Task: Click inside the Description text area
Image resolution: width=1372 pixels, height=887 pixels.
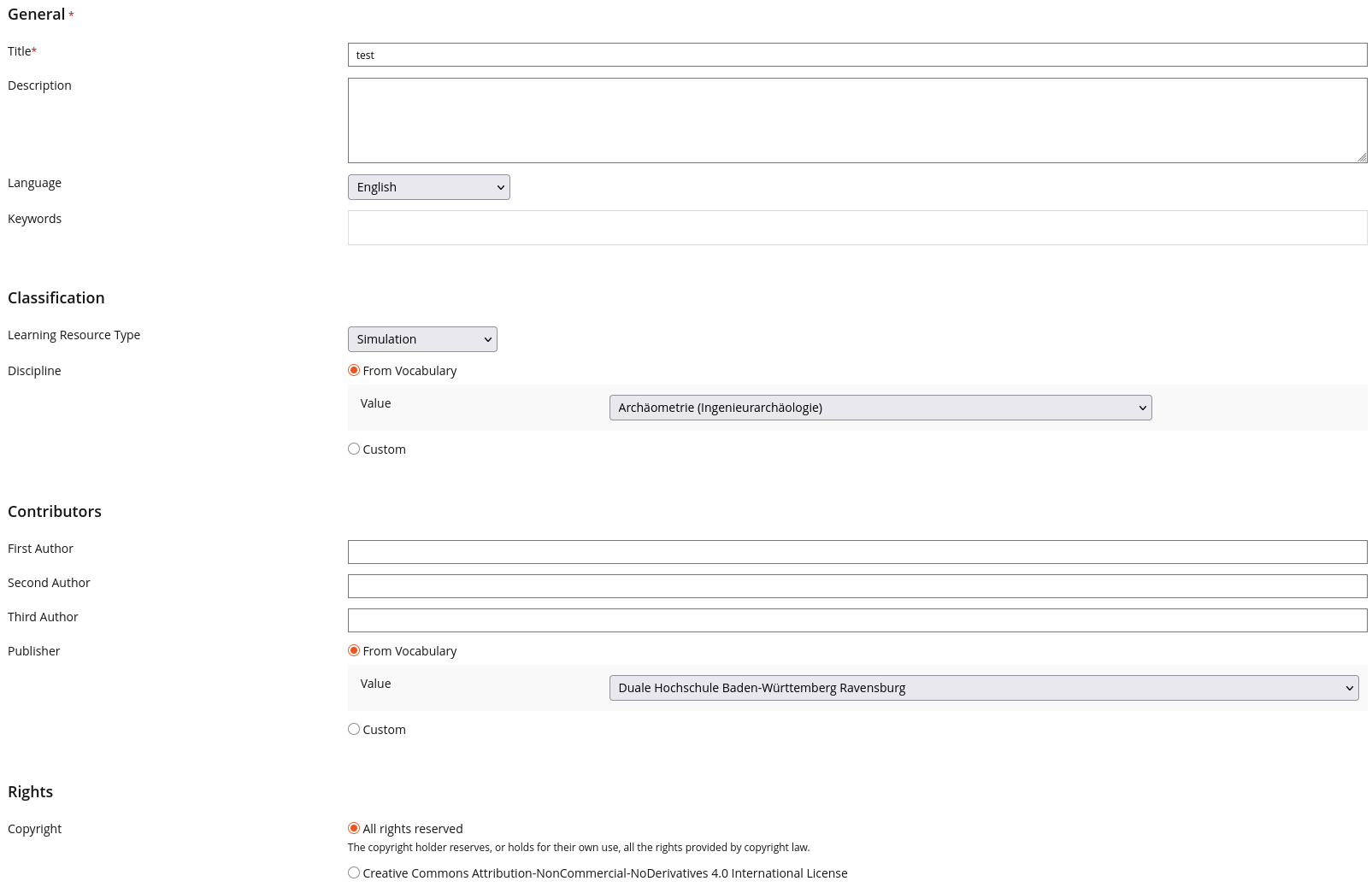Action: coord(857,120)
